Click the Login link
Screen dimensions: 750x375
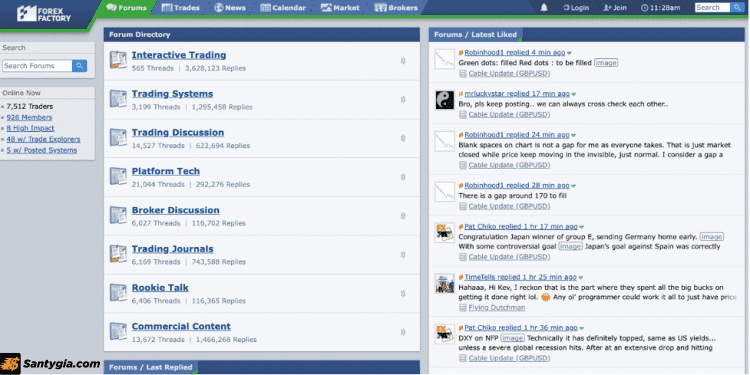coord(576,8)
